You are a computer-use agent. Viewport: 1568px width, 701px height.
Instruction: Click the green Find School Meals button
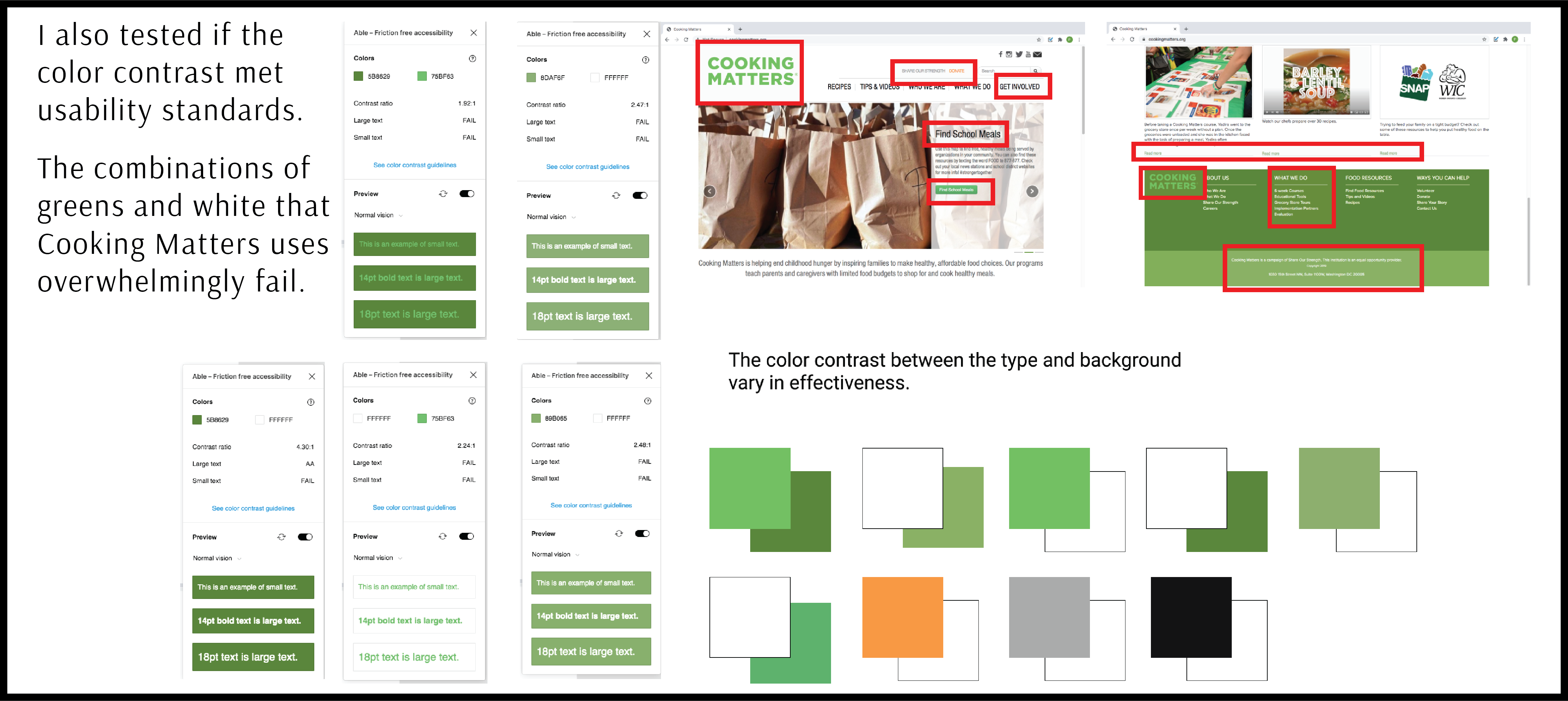(956, 190)
